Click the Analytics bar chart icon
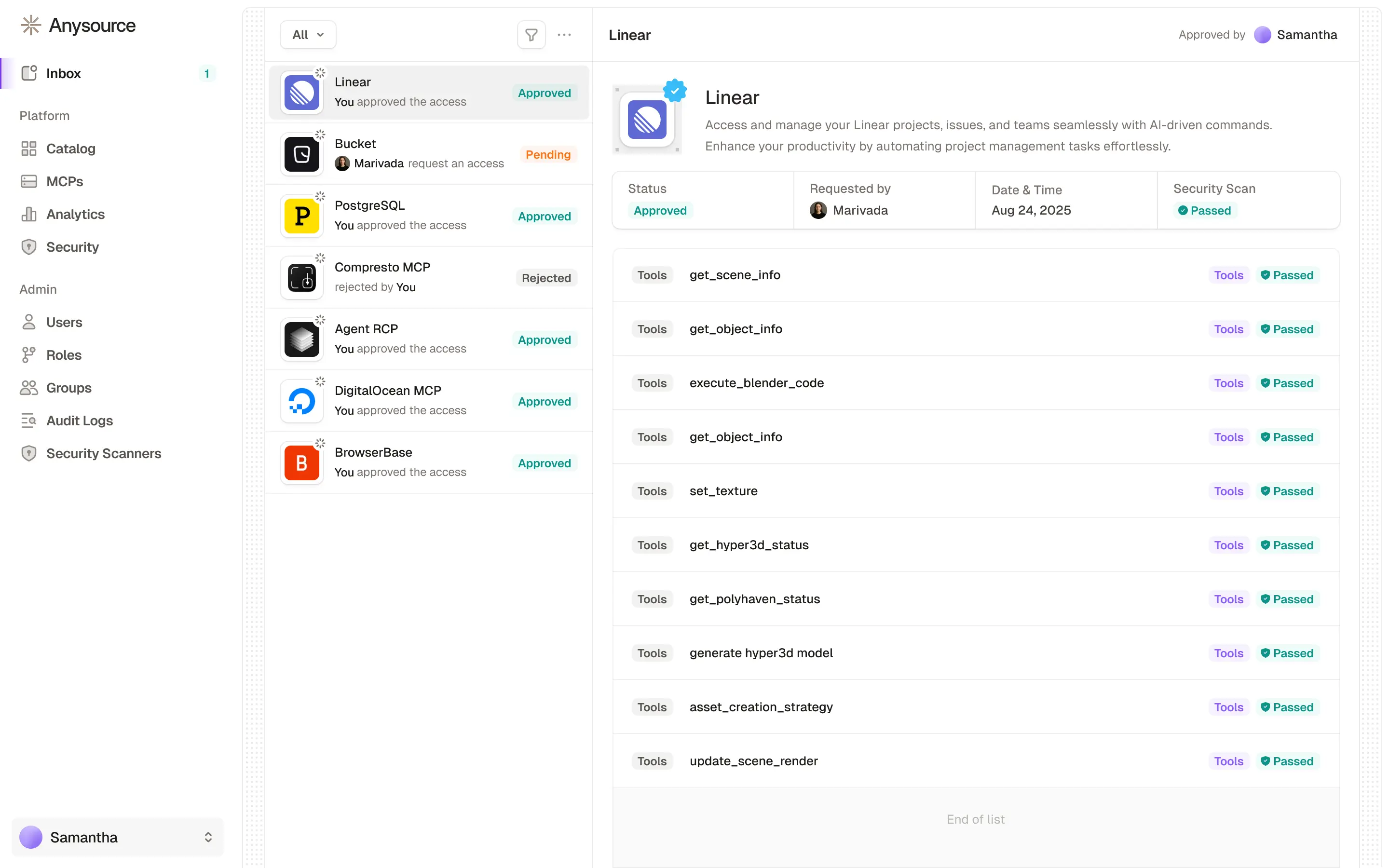 tap(29, 214)
